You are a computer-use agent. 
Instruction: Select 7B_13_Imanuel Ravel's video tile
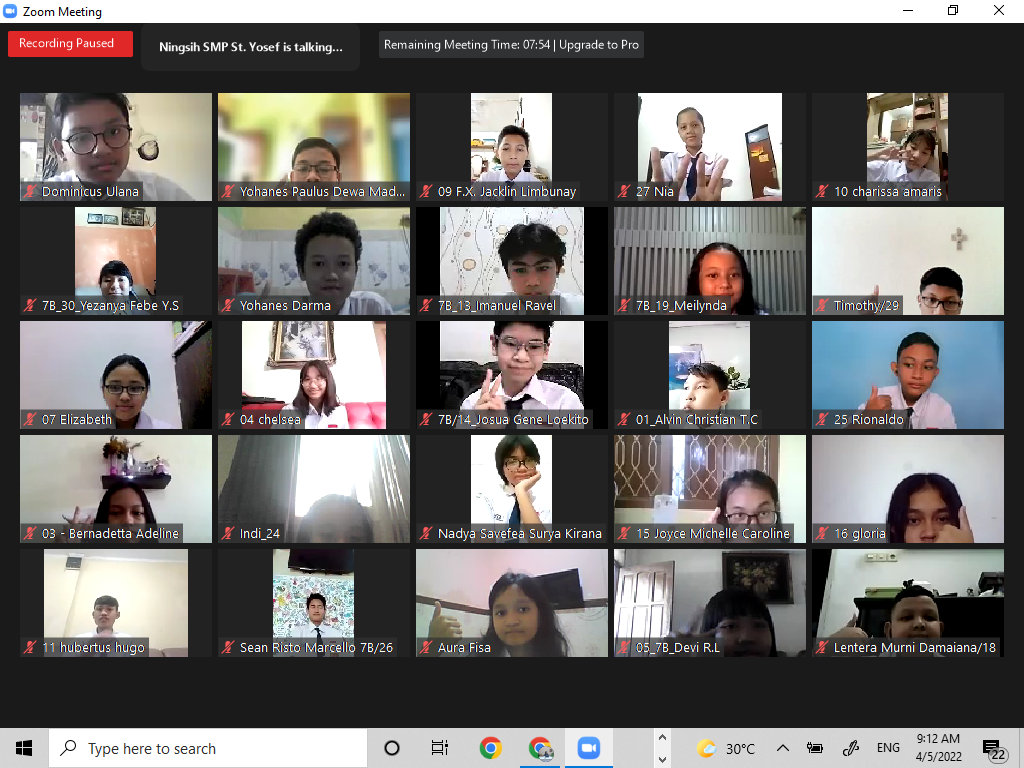coord(512,261)
